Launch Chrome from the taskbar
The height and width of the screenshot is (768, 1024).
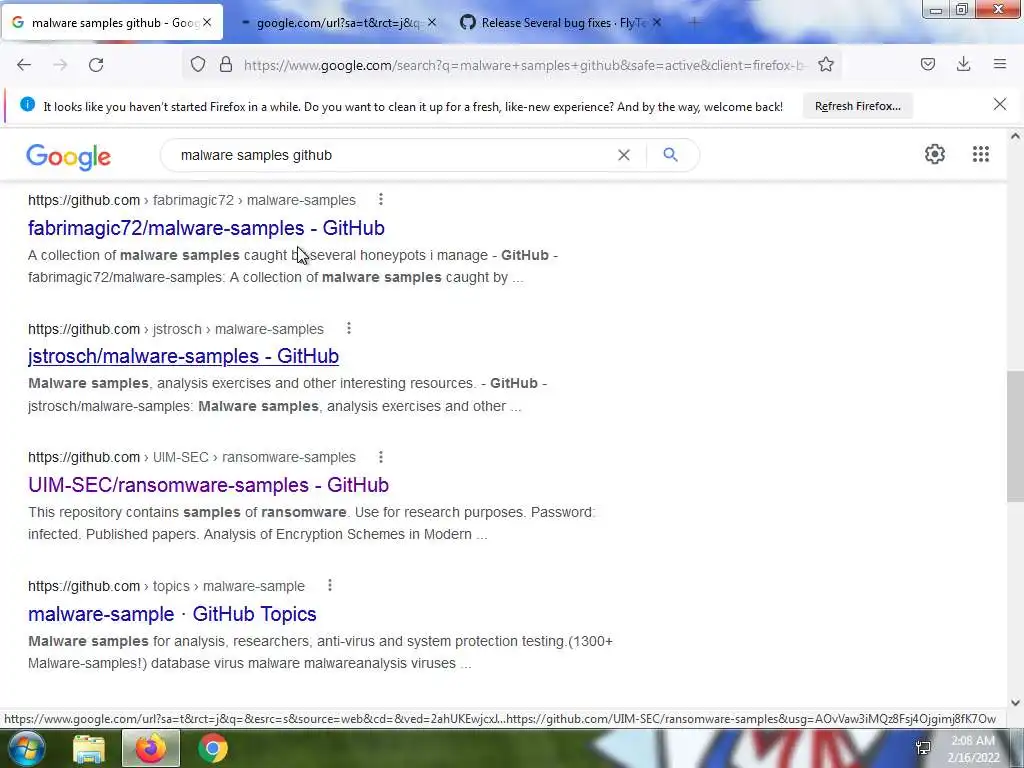click(x=213, y=748)
